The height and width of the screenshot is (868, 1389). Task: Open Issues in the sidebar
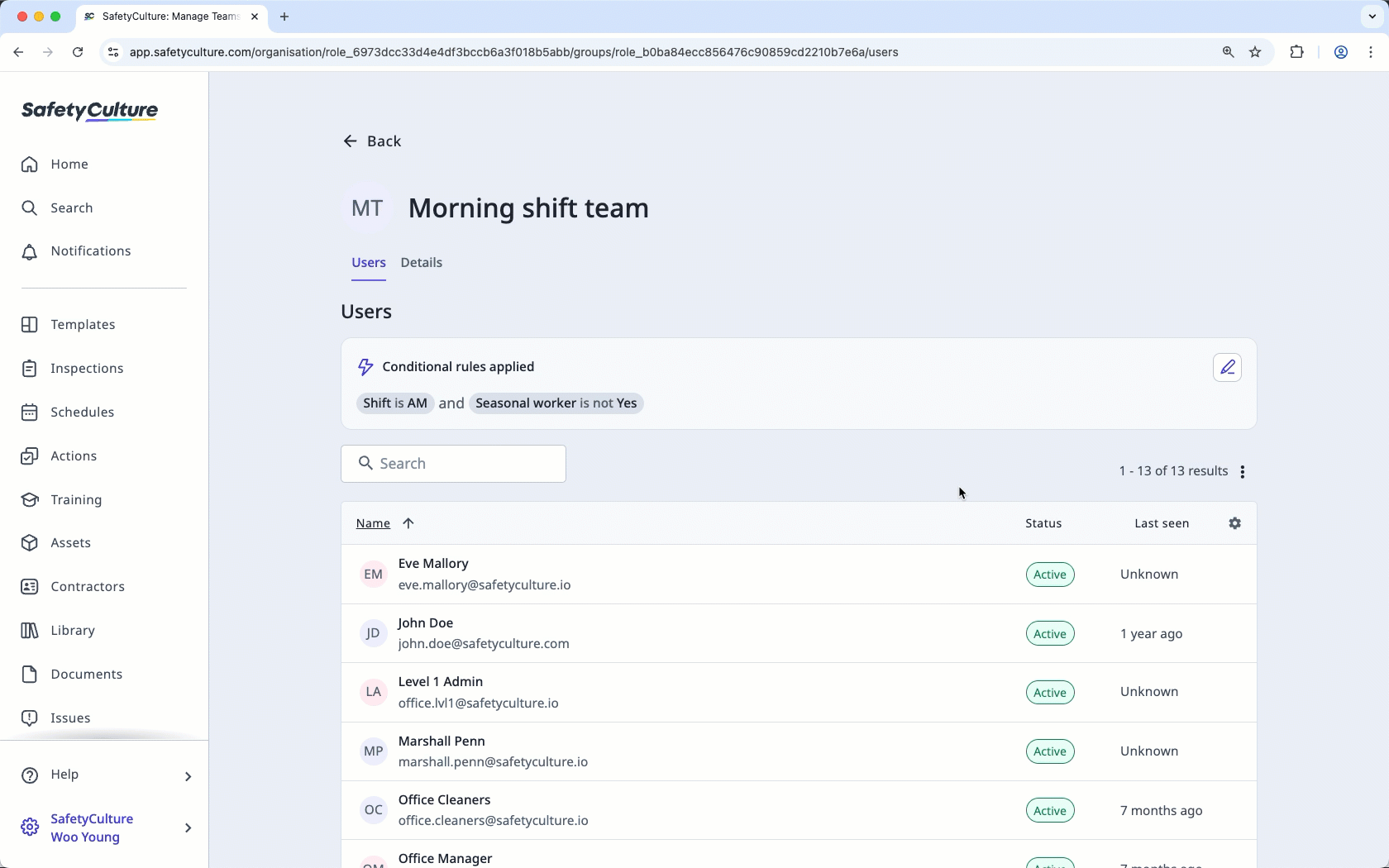click(x=55, y=718)
